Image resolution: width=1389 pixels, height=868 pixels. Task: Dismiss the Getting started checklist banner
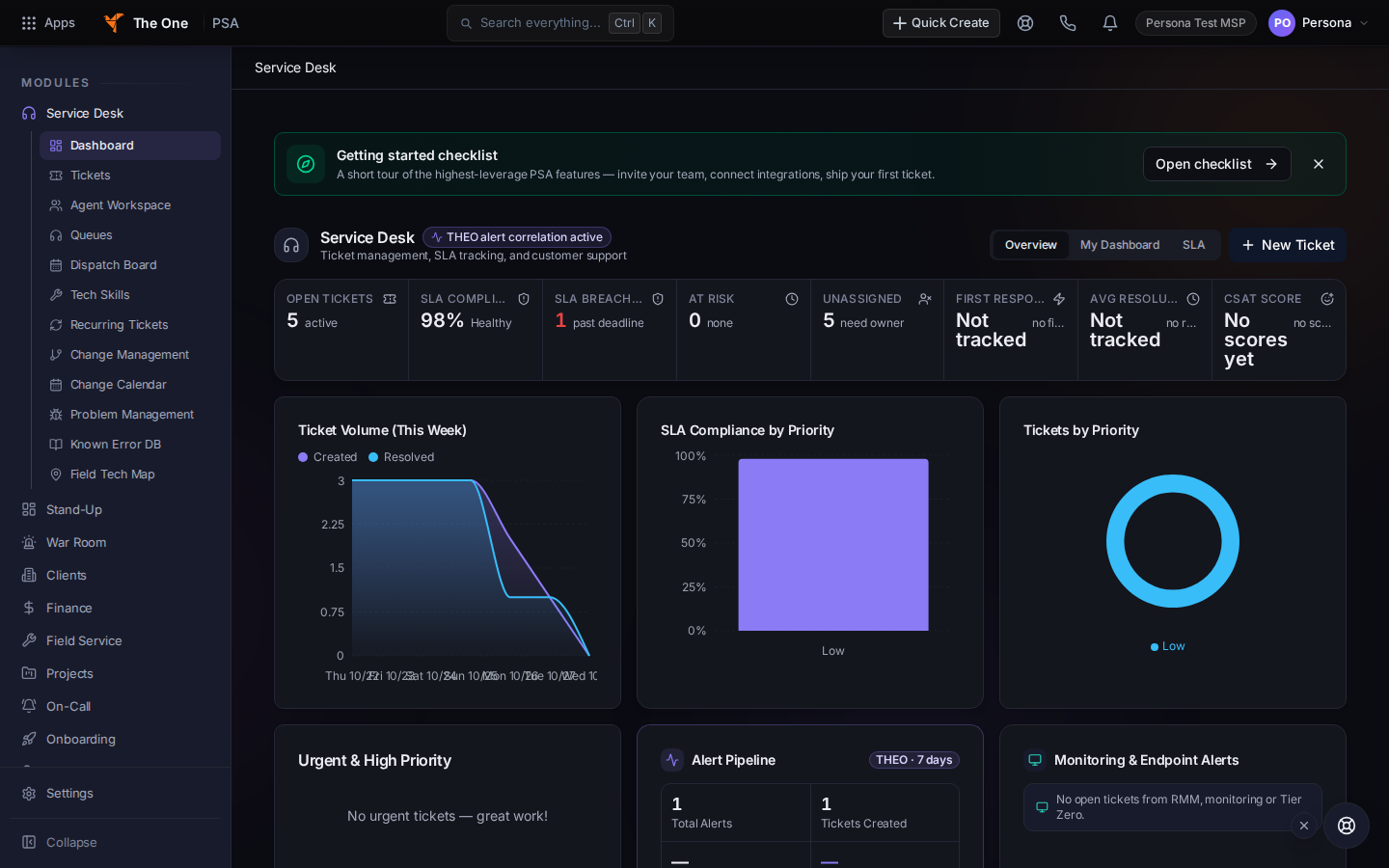tap(1319, 164)
